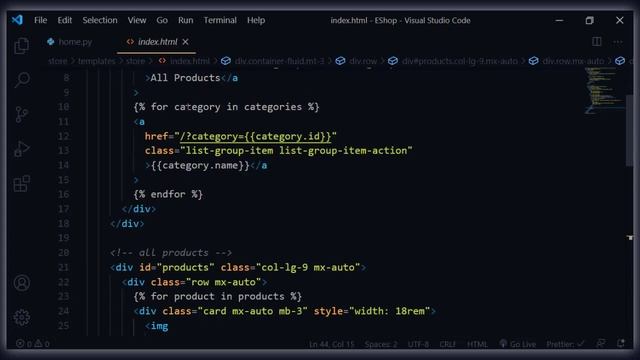Open the Manage gear icon
This screenshot has width=640, height=360.
tap(22, 317)
